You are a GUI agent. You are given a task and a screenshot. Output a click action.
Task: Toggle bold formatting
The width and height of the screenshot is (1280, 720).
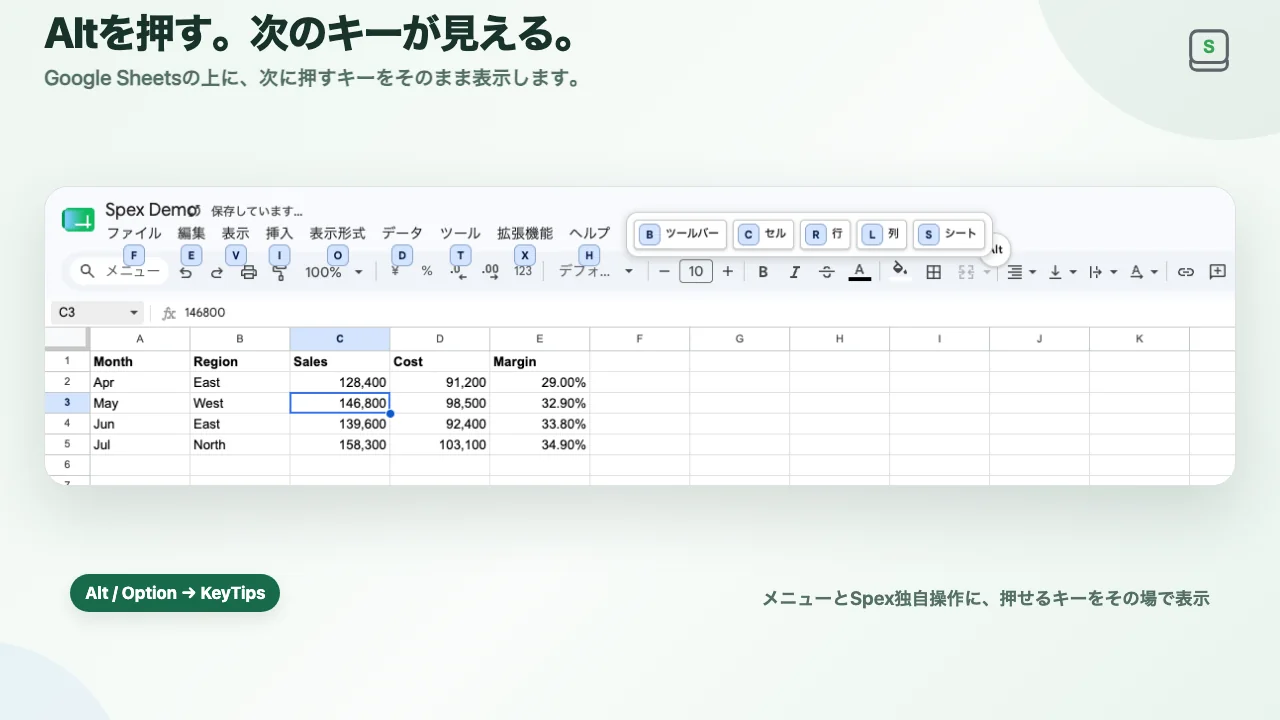[x=763, y=272]
